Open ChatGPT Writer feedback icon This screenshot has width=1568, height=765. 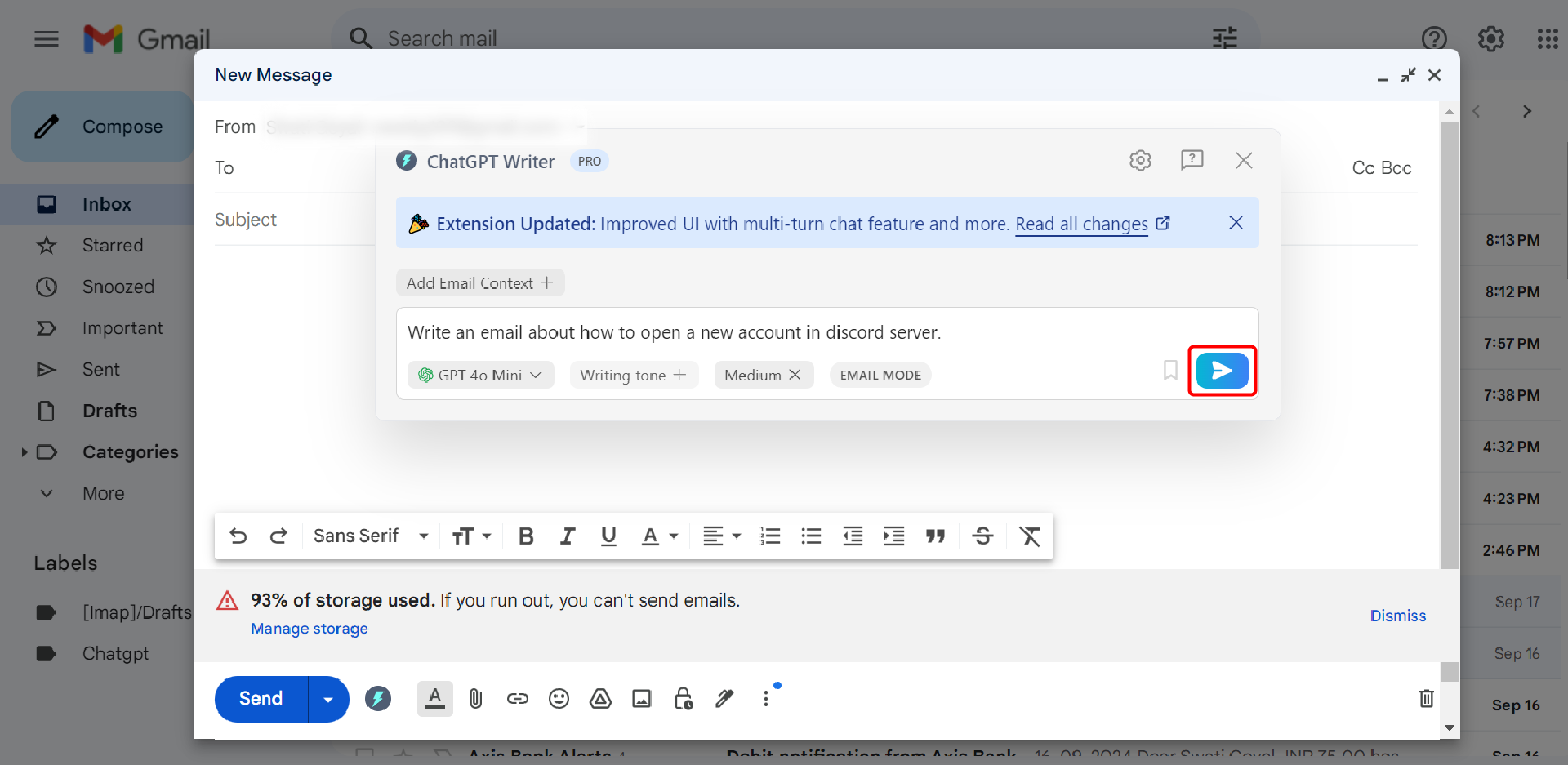coord(1192,160)
